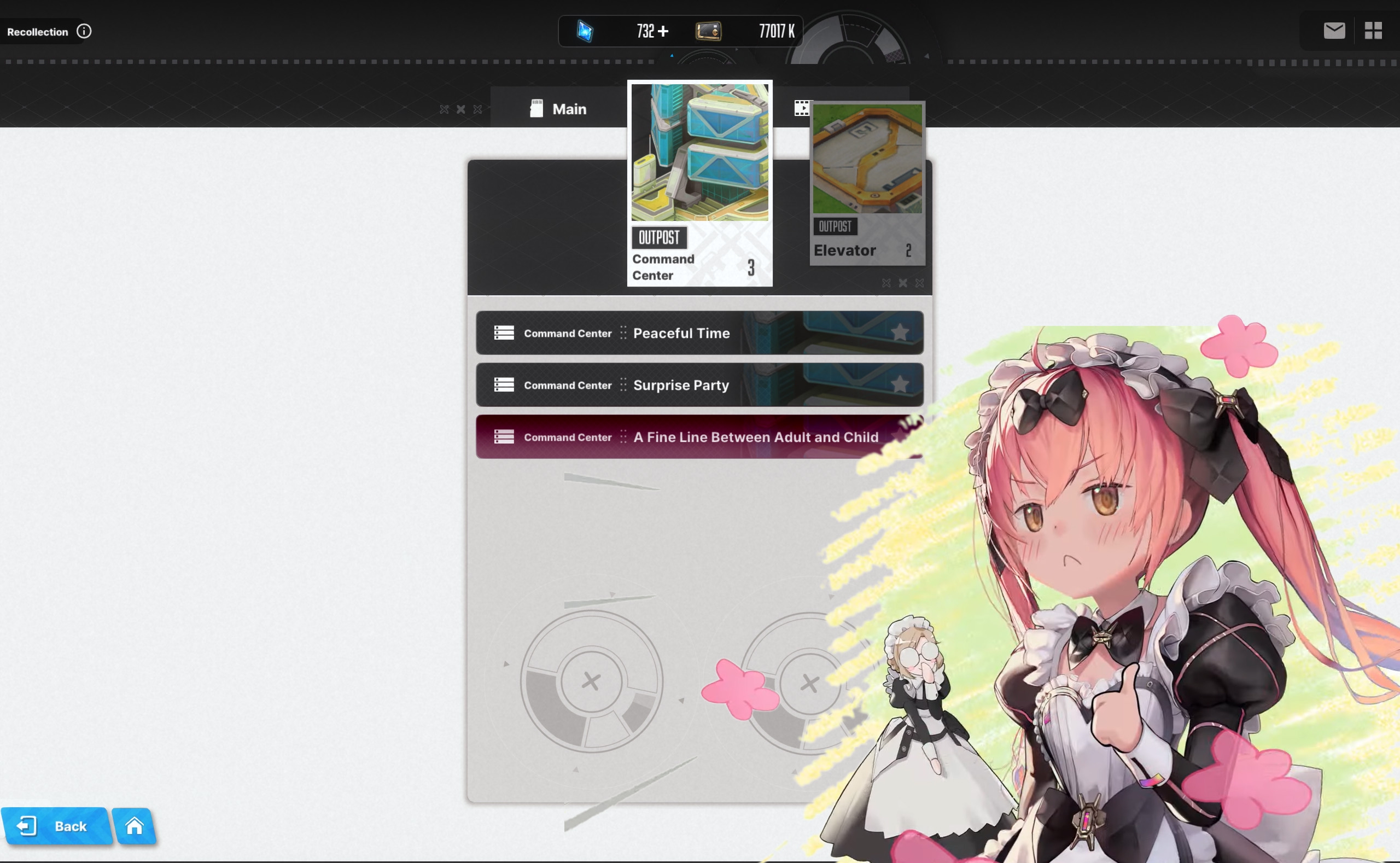This screenshot has width=1400, height=863.
Task: Open the Surprise Party episode
Action: pos(681,385)
